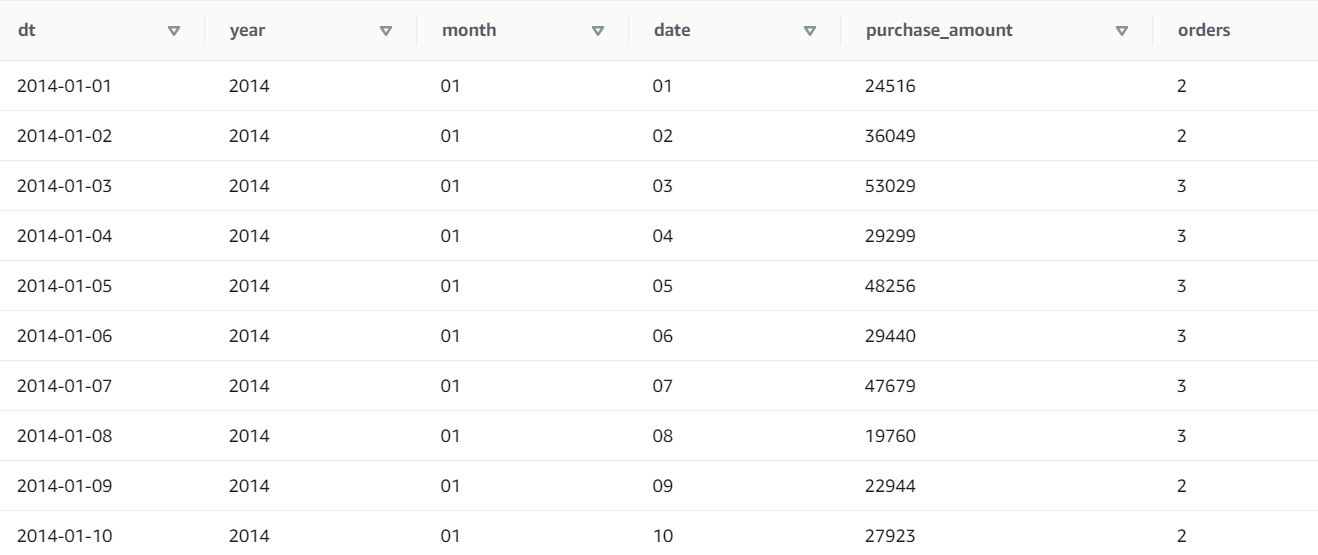Select month cell in the 2014-01-02 row
Image resolution: width=1318 pixels, height=555 pixels.
(x=450, y=136)
